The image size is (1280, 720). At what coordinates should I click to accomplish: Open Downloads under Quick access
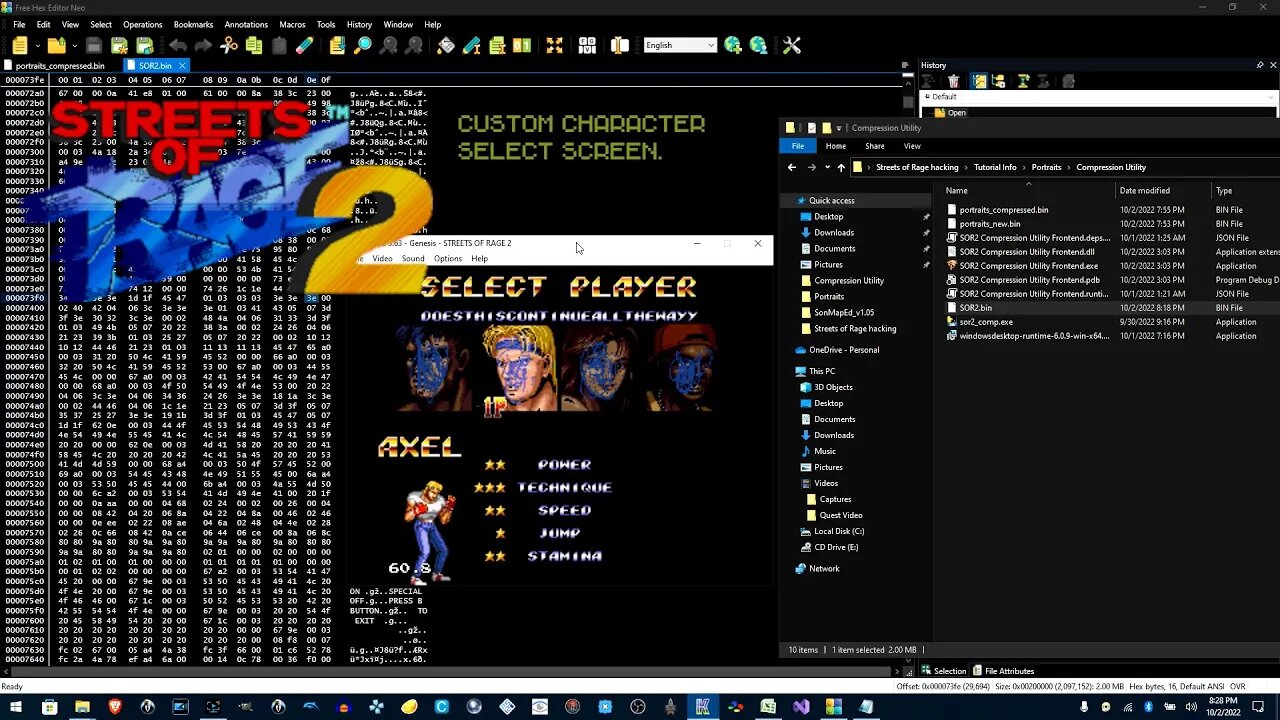point(833,232)
